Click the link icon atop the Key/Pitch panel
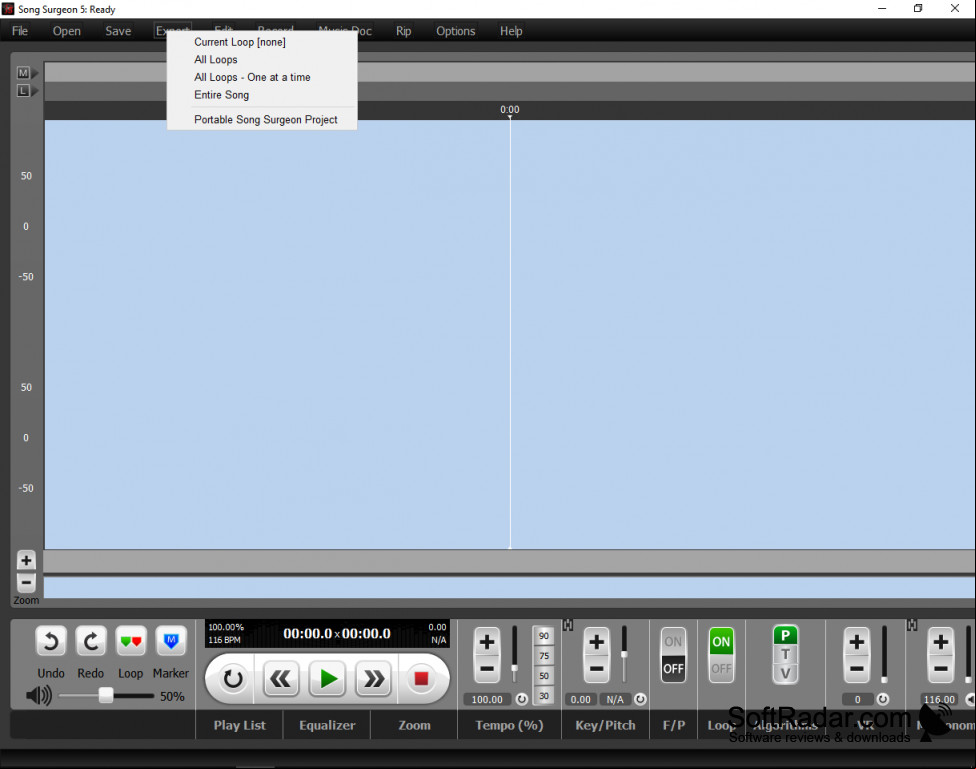 (568, 625)
